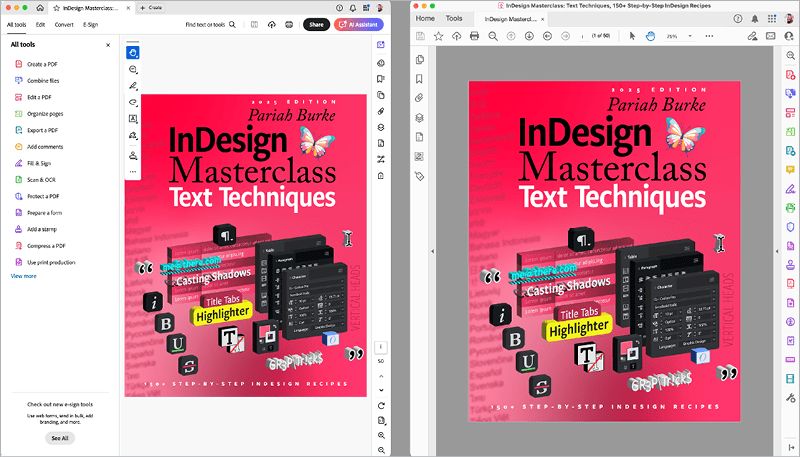Switch to the Tools tab in right window
This screenshot has width=800, height=457.
pyautogui.click(x=454, y=18)
